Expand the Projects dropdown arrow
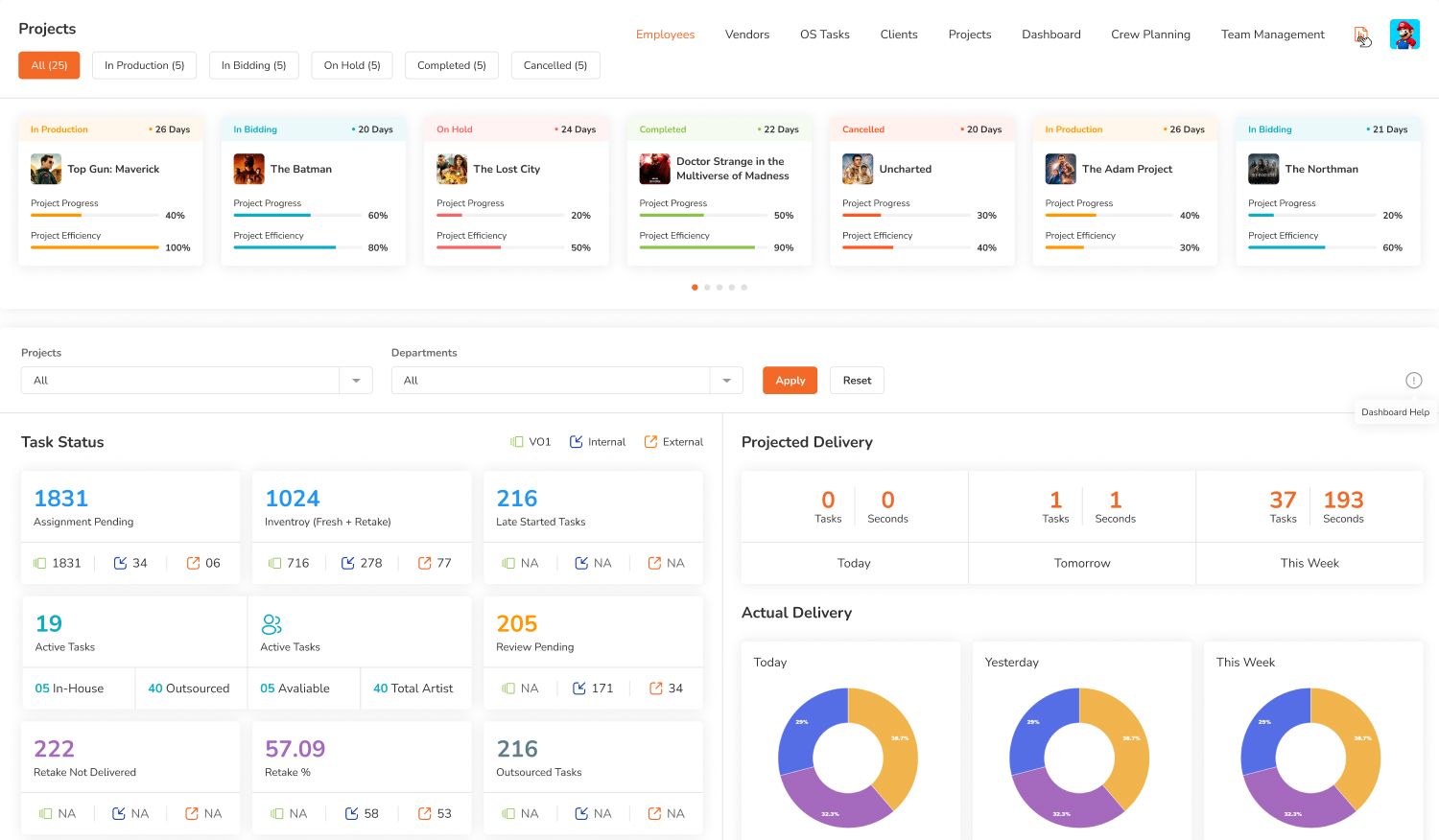This screenshot has height=840, width=1439. point(356,381)
